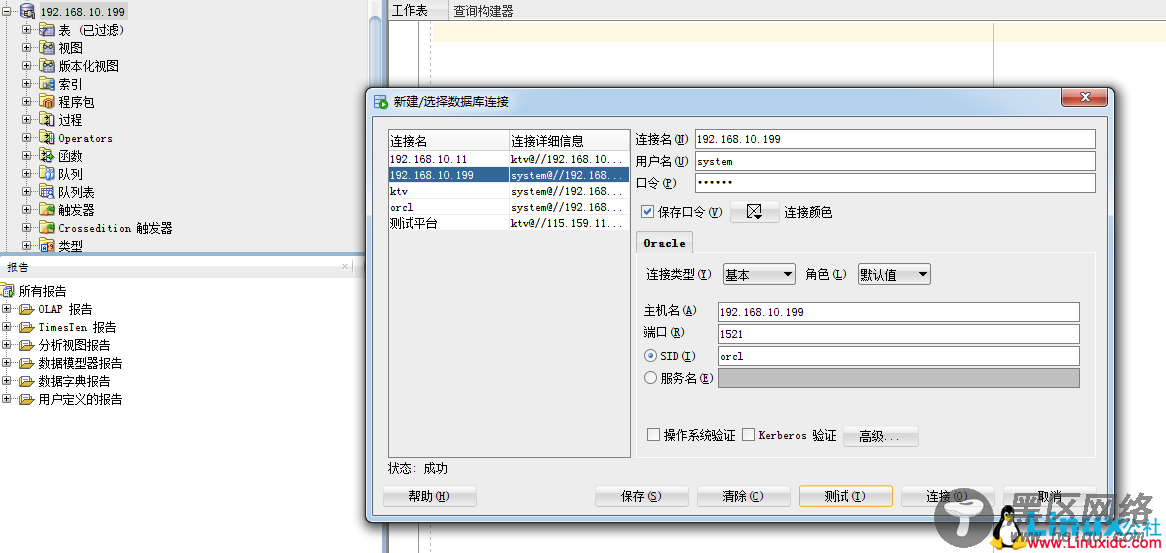Screen dimensions: 1166x553
Task: Close the 报告 panel with its x icon
Action: [x=345, y=266]
